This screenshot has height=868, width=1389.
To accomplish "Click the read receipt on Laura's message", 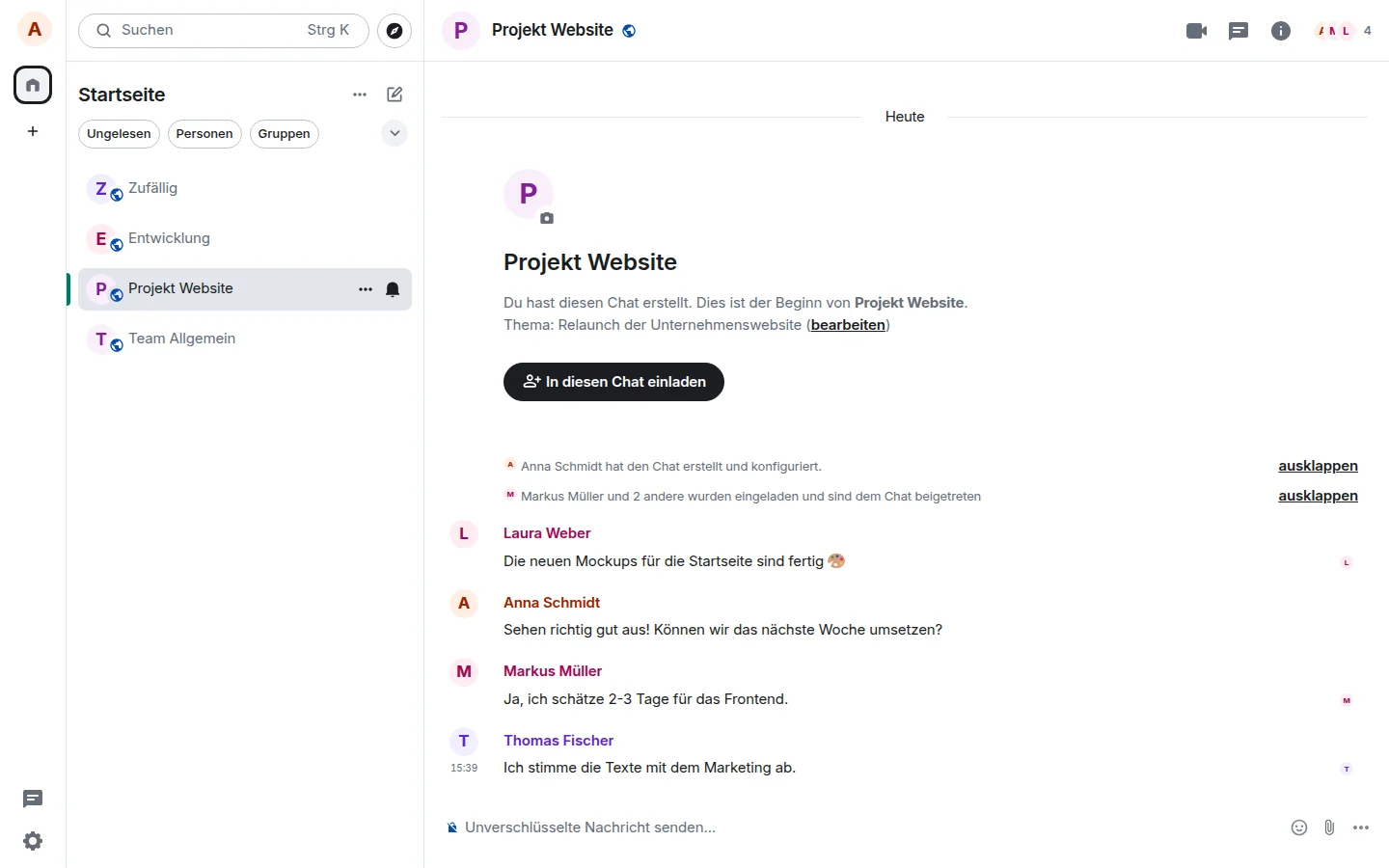I will coord(1347,562).
